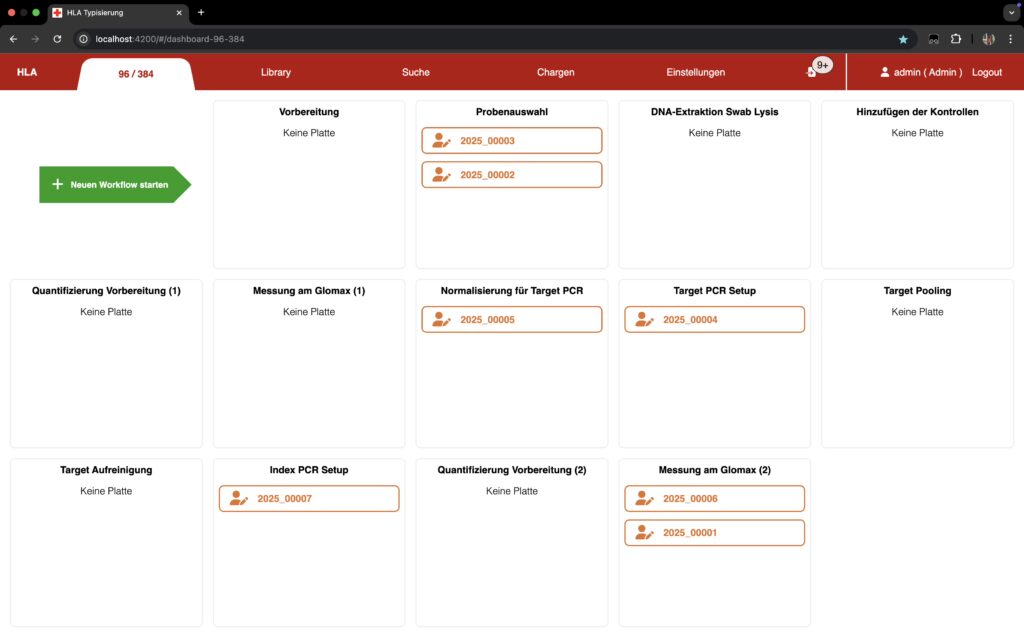
Task: Click the Logout link
Action: (986, 72)
